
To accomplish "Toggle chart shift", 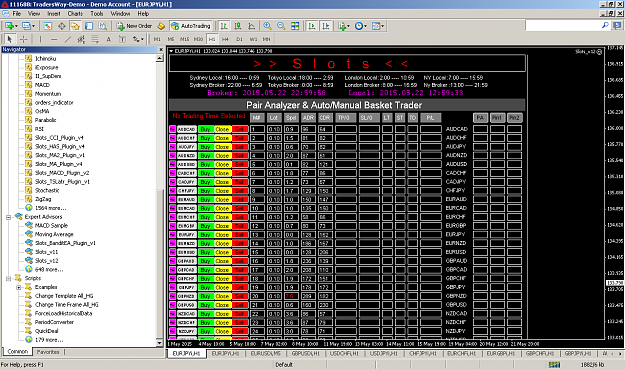I will [326, 26].
